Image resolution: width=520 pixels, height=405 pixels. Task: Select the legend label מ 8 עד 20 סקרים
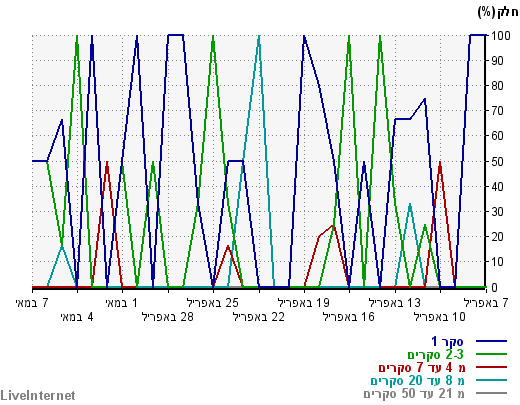point(417,380)
